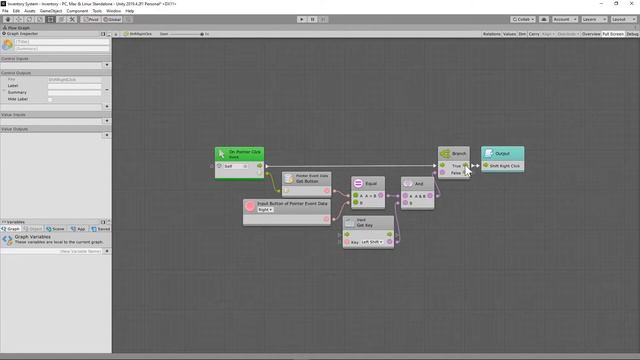Add a new Control Output entry
The width and height of the screenshot is (640, 360).
pos(107,107)
